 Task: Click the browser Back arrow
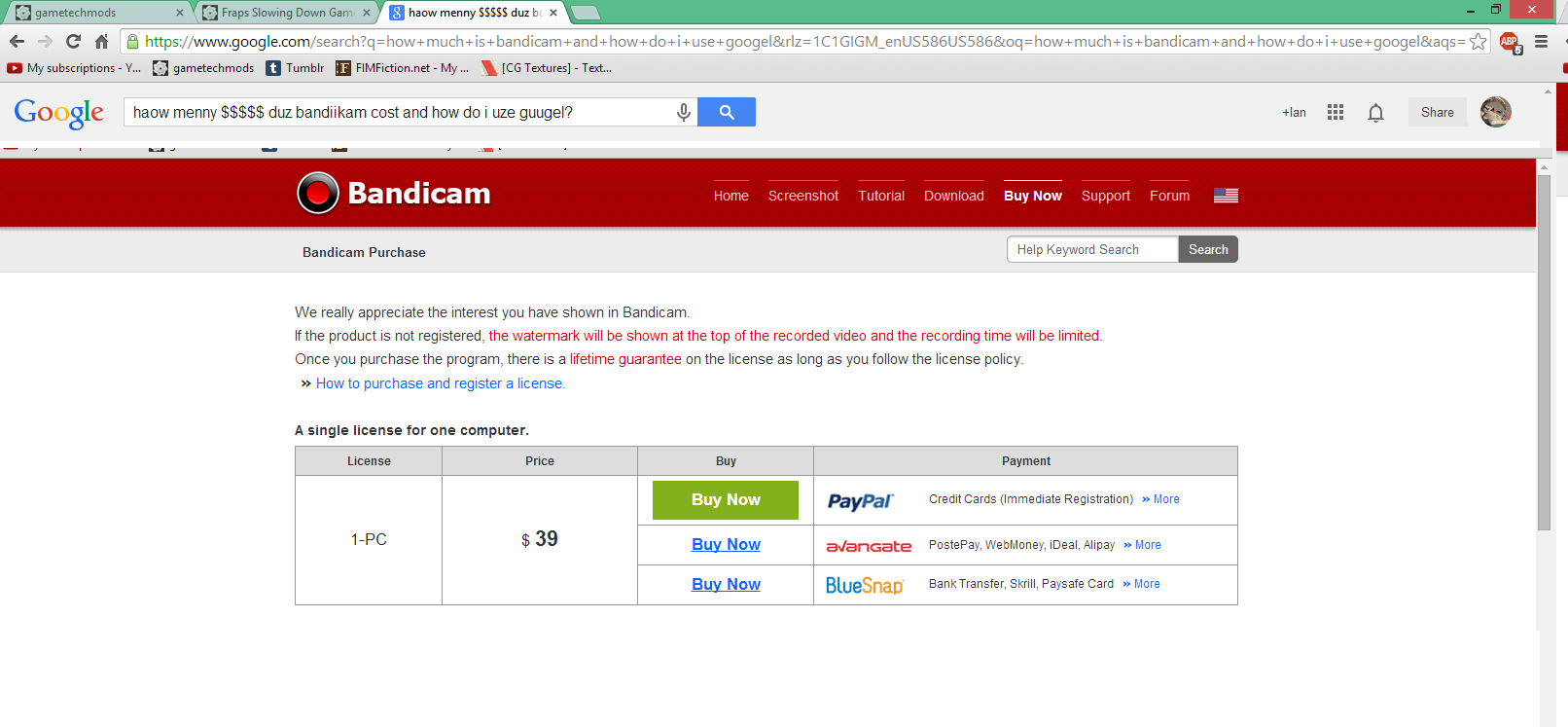coord(17,41)
